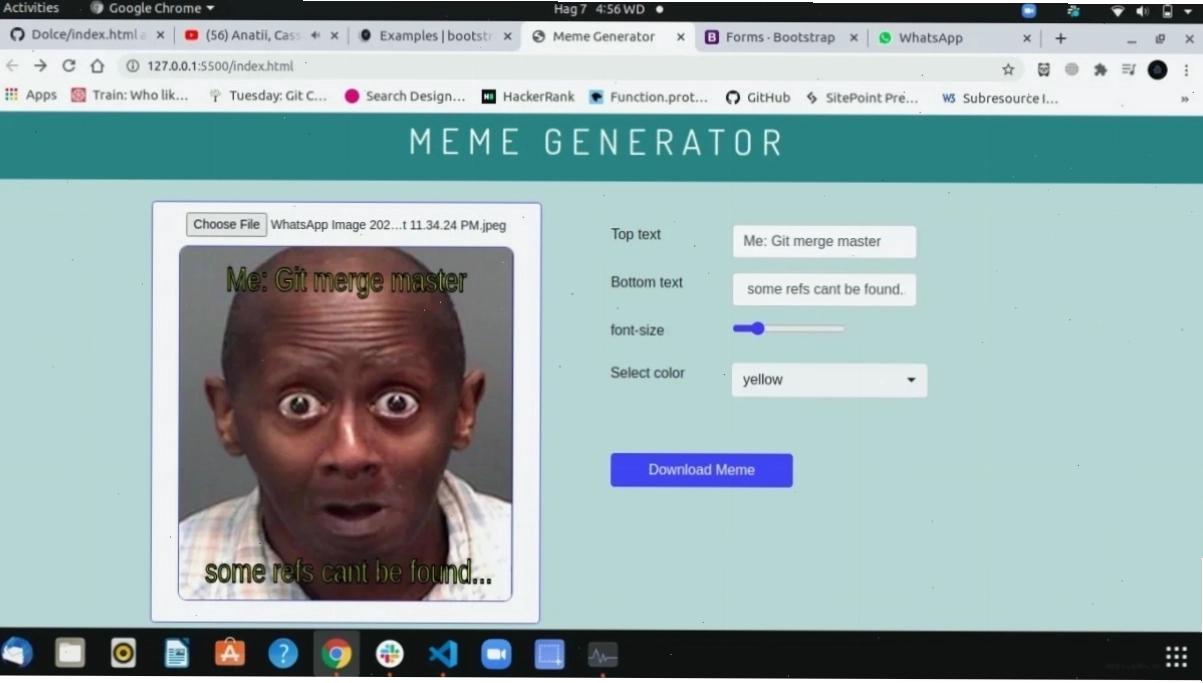This screenshot has height=683, width=1203.
Task: Open the System Monitor dock icon
Action: [x=602, y=656]
